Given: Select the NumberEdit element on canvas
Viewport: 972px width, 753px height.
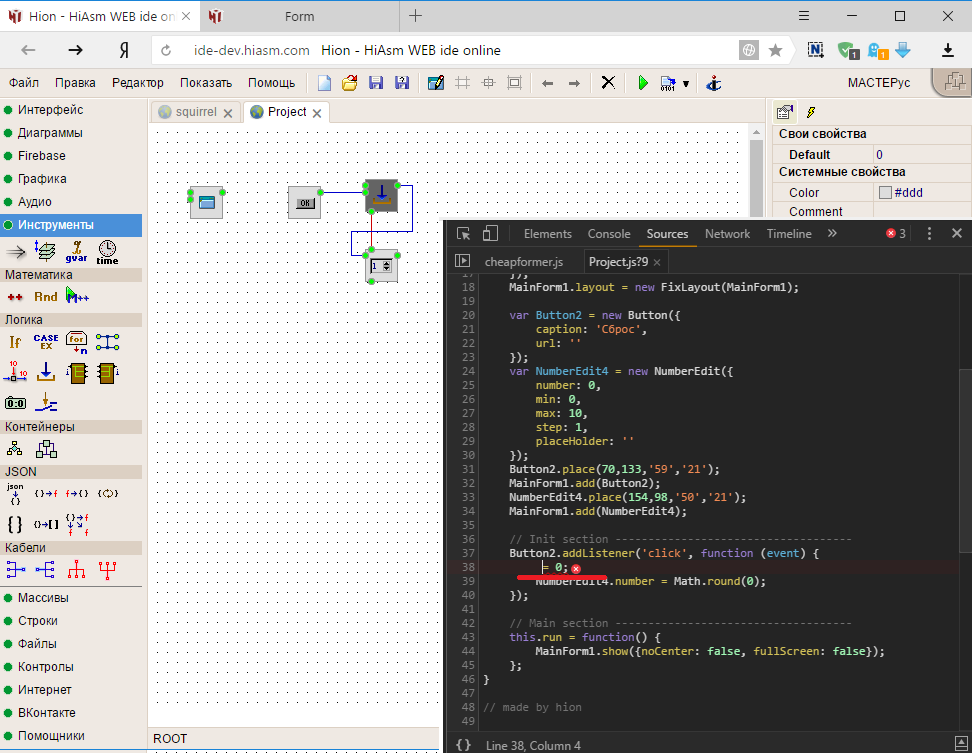Looking at the screenshot, I should pyautogui.click(x=381, y=266).
